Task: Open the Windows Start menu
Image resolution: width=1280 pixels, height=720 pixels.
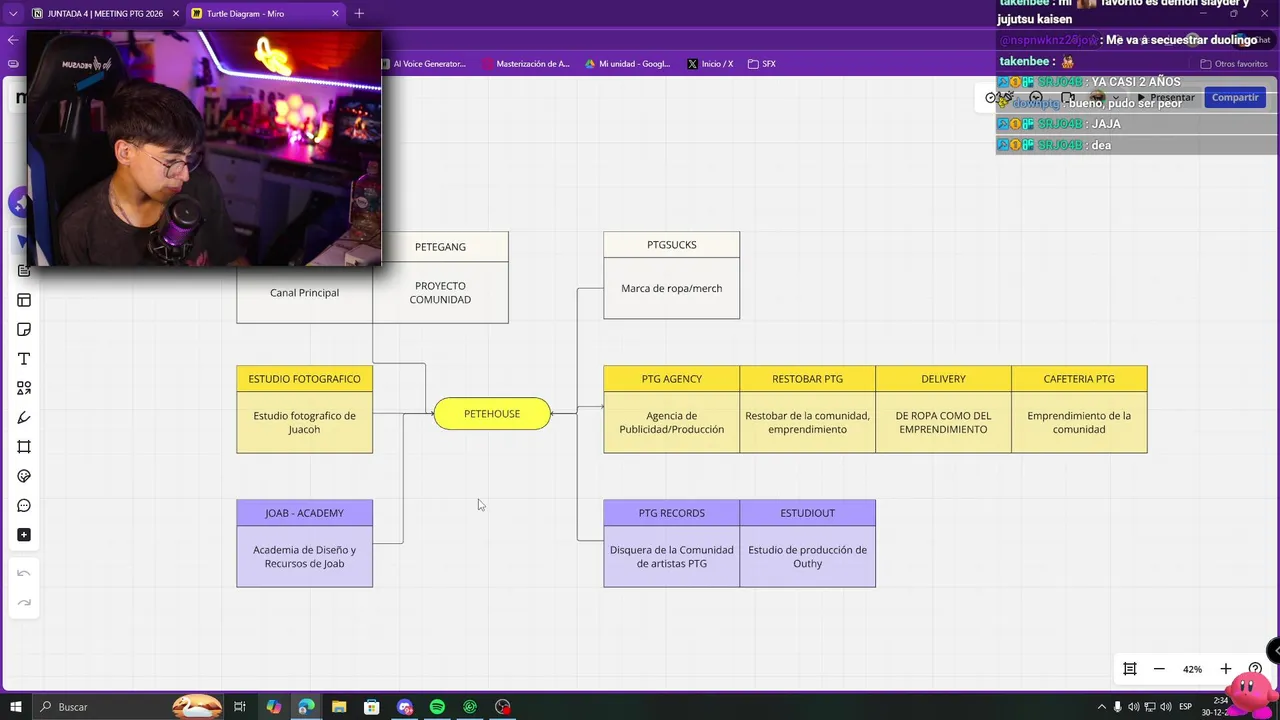Action: pyautogui.click(x=16, y=707)
